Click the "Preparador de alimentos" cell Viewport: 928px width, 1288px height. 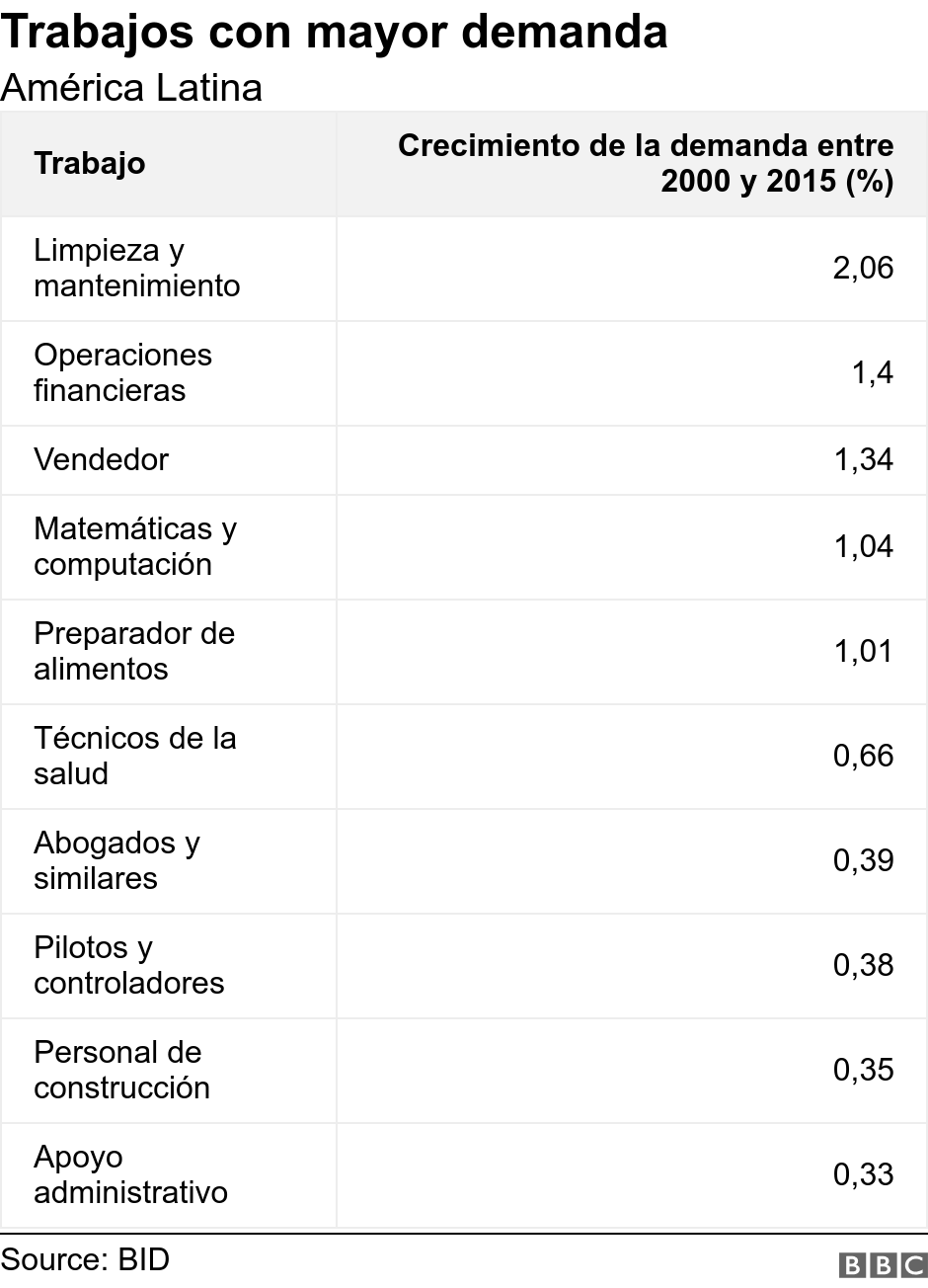(133, 652)
